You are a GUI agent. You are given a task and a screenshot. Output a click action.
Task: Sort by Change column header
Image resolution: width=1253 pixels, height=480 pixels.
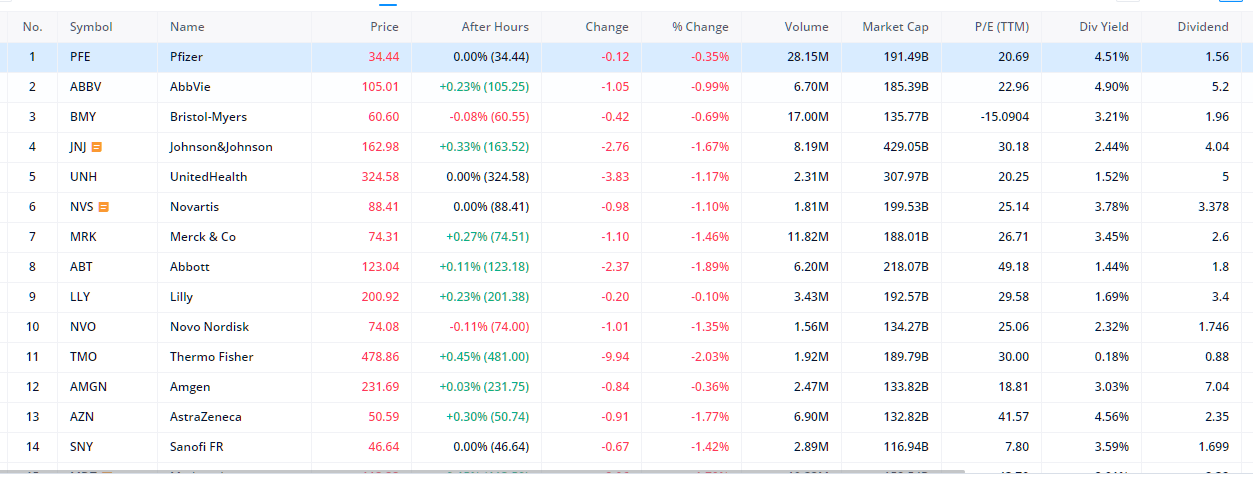607,27
